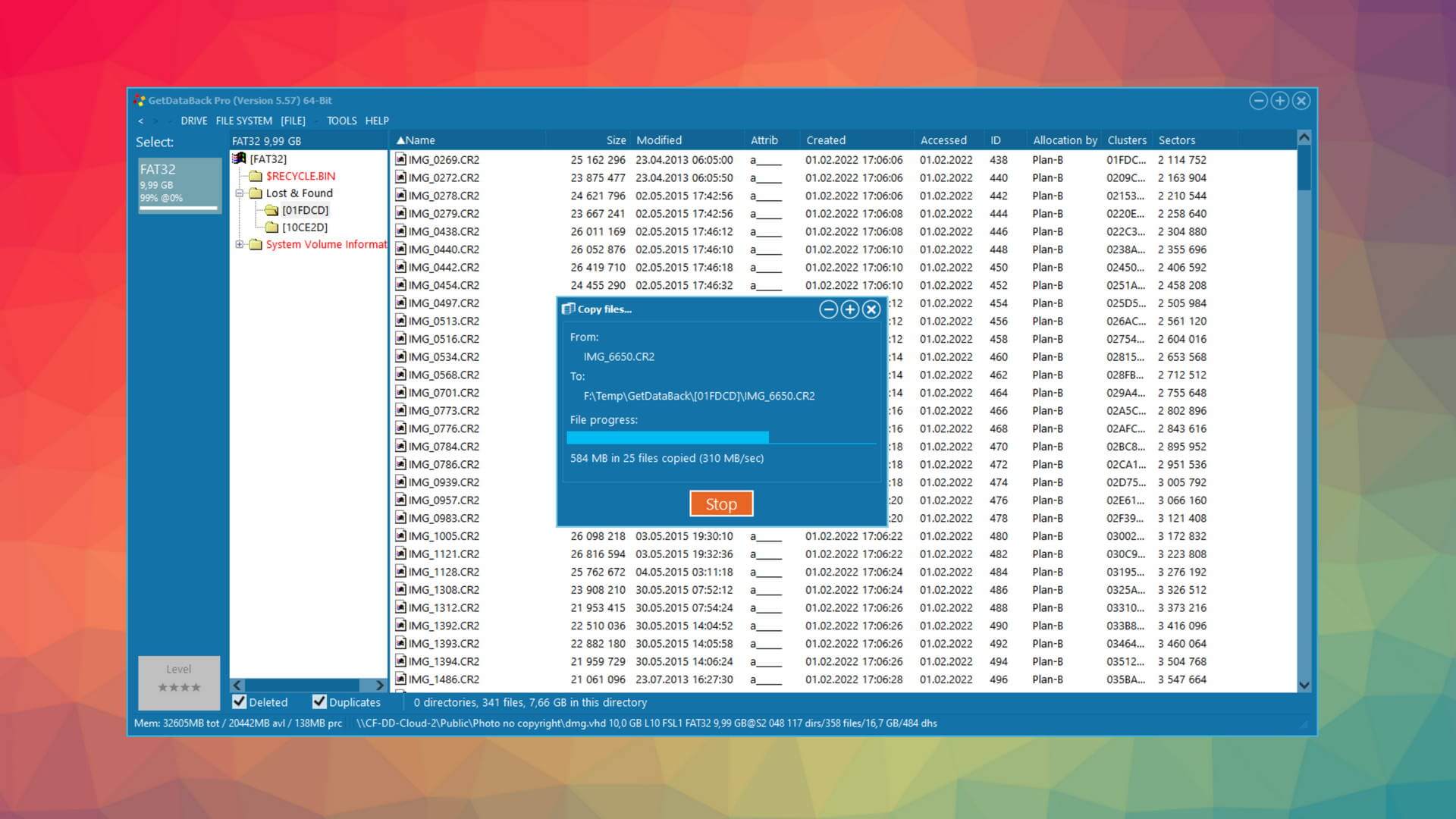The image size is (1456, 819).
Task: Click the file icon of IMG_0454.CR2
Action: (x=400, y=285)
